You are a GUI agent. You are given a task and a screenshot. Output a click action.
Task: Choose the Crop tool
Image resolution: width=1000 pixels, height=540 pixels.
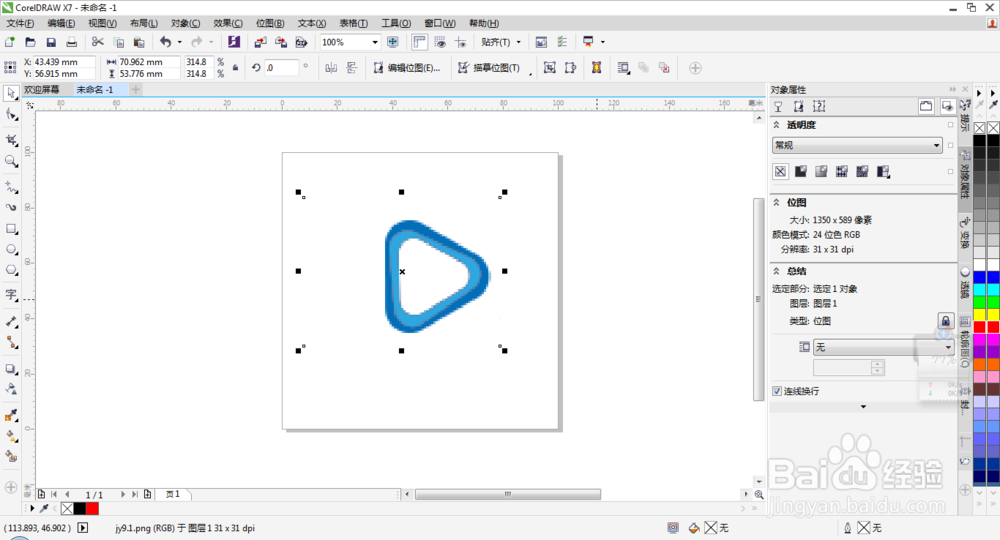click(x=11, y=140)
